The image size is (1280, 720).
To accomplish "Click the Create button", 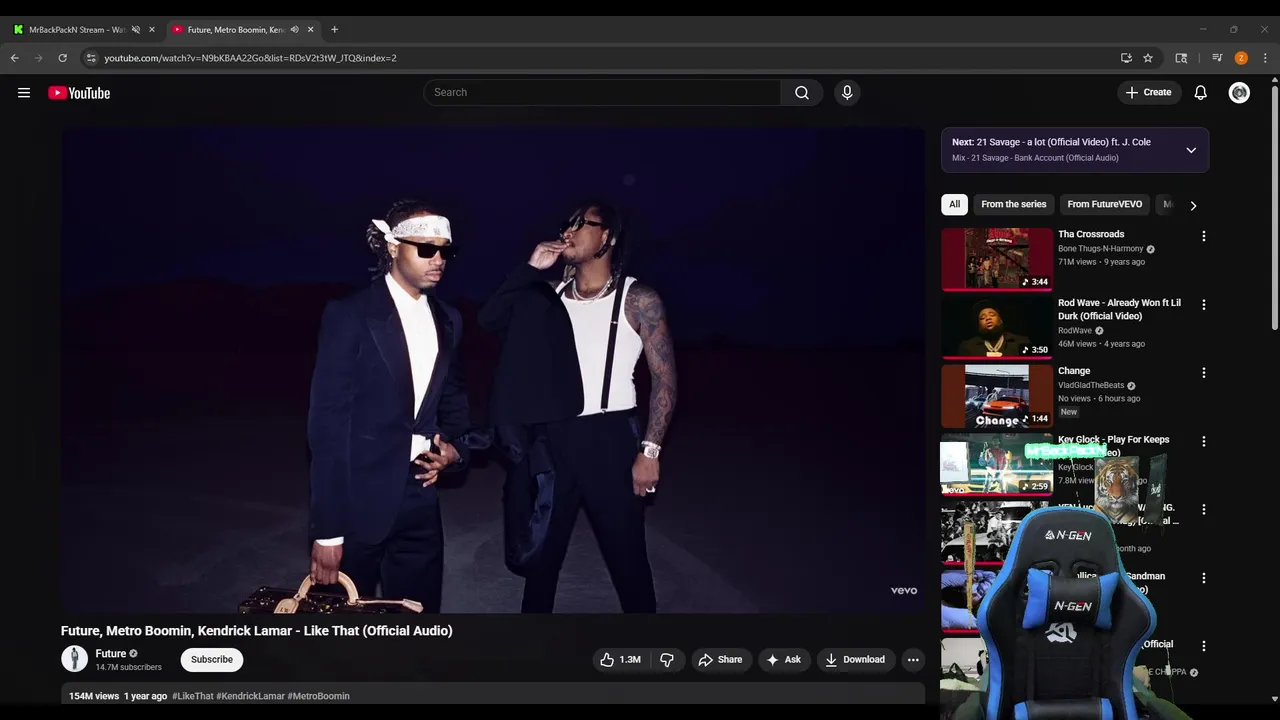I will tap(1148, 92).
